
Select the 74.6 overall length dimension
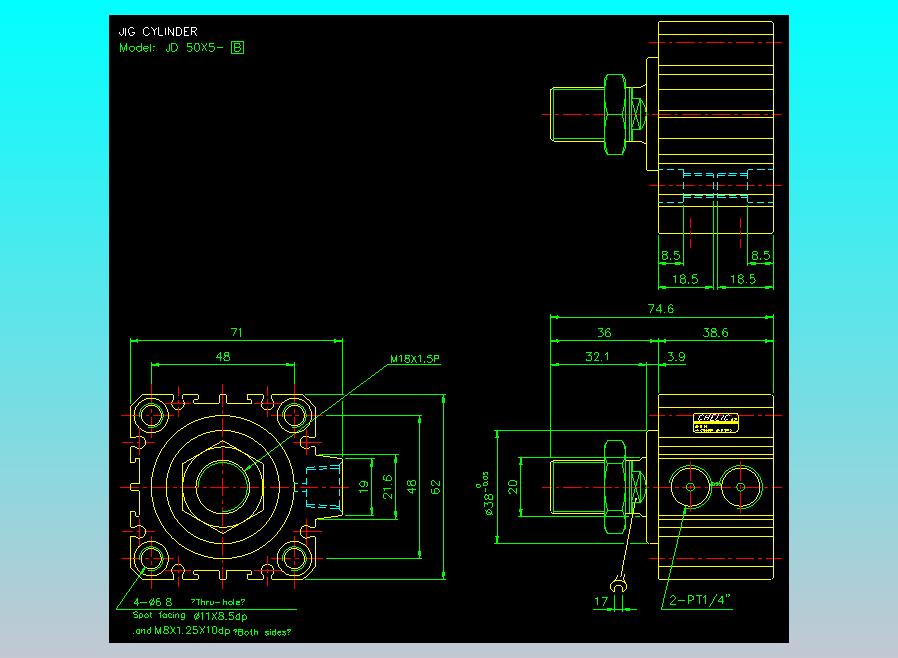(660, 309)
